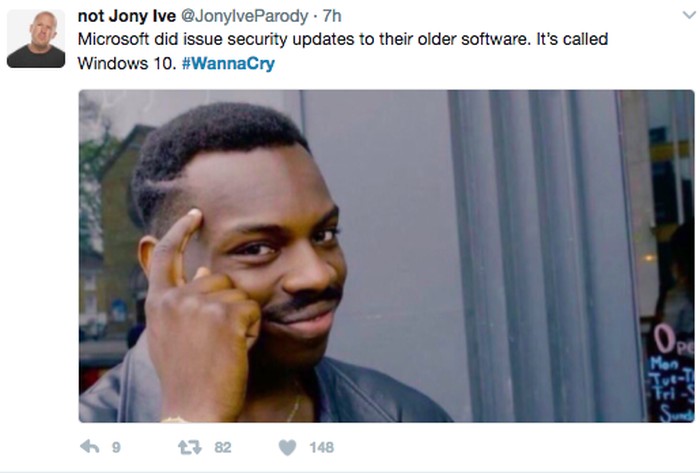Click the like count 148
Screen dimensions: 700x473
(x=321, y=447)
